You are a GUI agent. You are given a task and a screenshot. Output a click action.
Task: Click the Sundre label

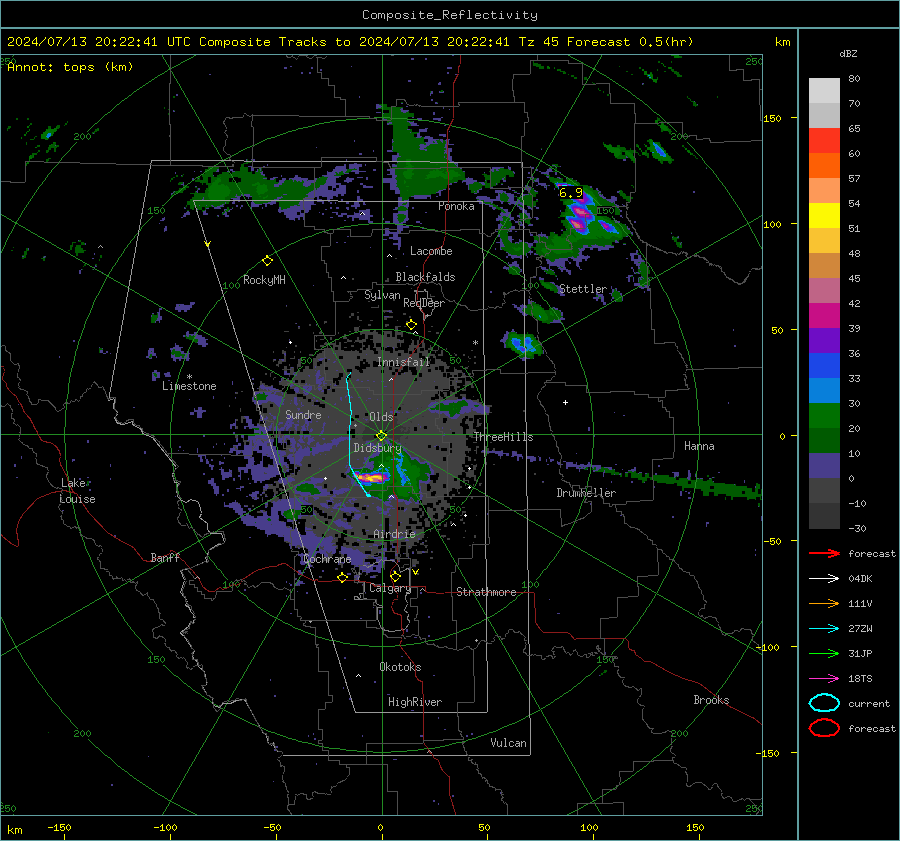point(303,415)
